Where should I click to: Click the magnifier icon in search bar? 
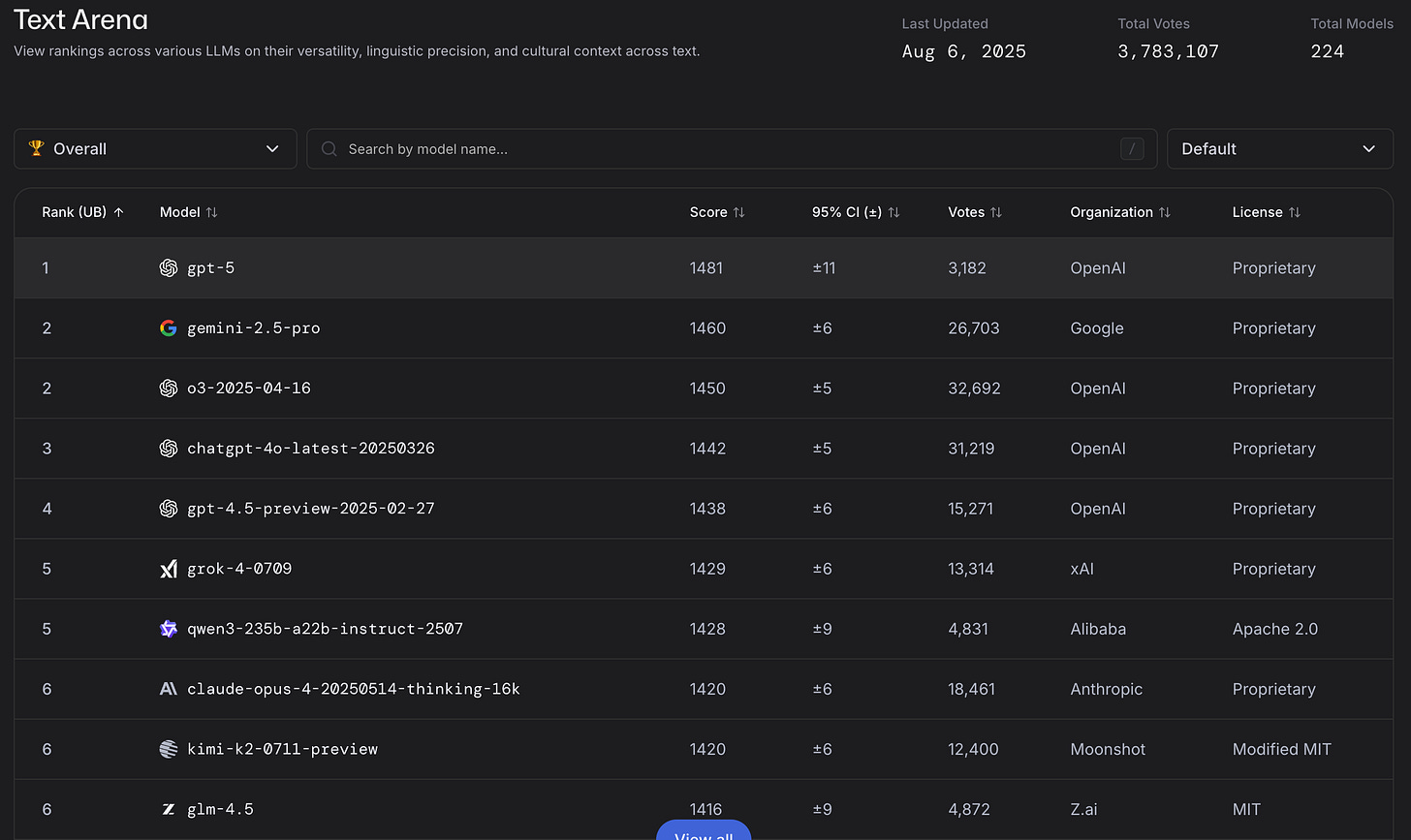329,148
